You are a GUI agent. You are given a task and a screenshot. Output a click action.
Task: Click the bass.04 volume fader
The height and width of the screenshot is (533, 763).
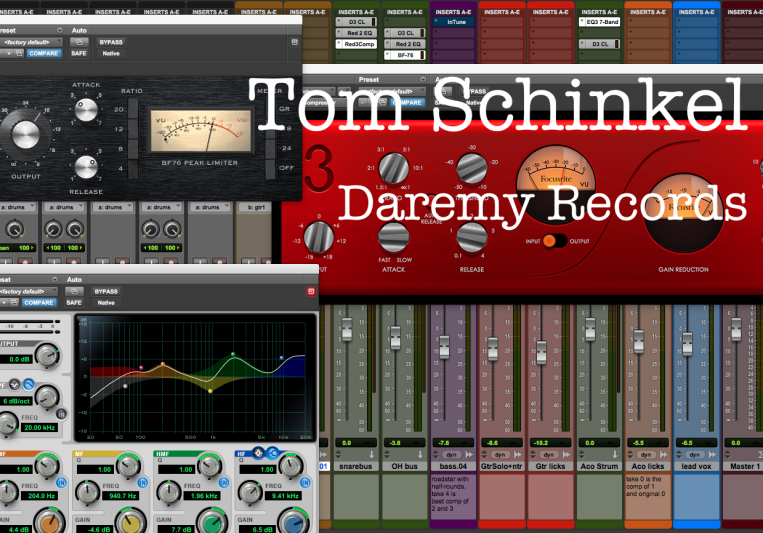click(x=444, y=348)
